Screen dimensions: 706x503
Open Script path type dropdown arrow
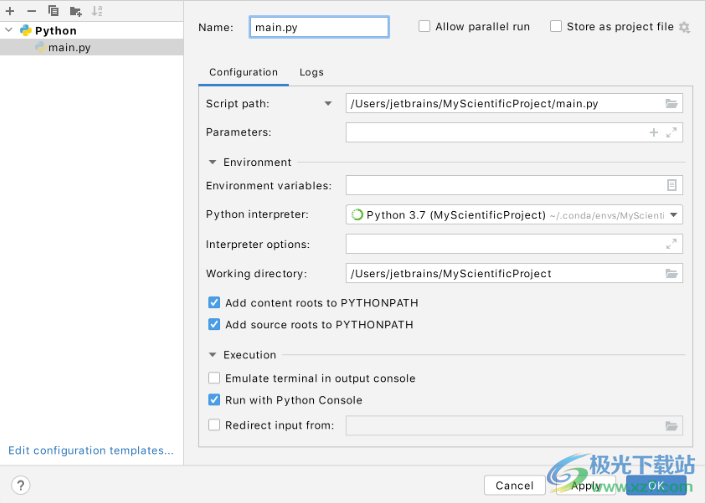(x=328, y=104)
